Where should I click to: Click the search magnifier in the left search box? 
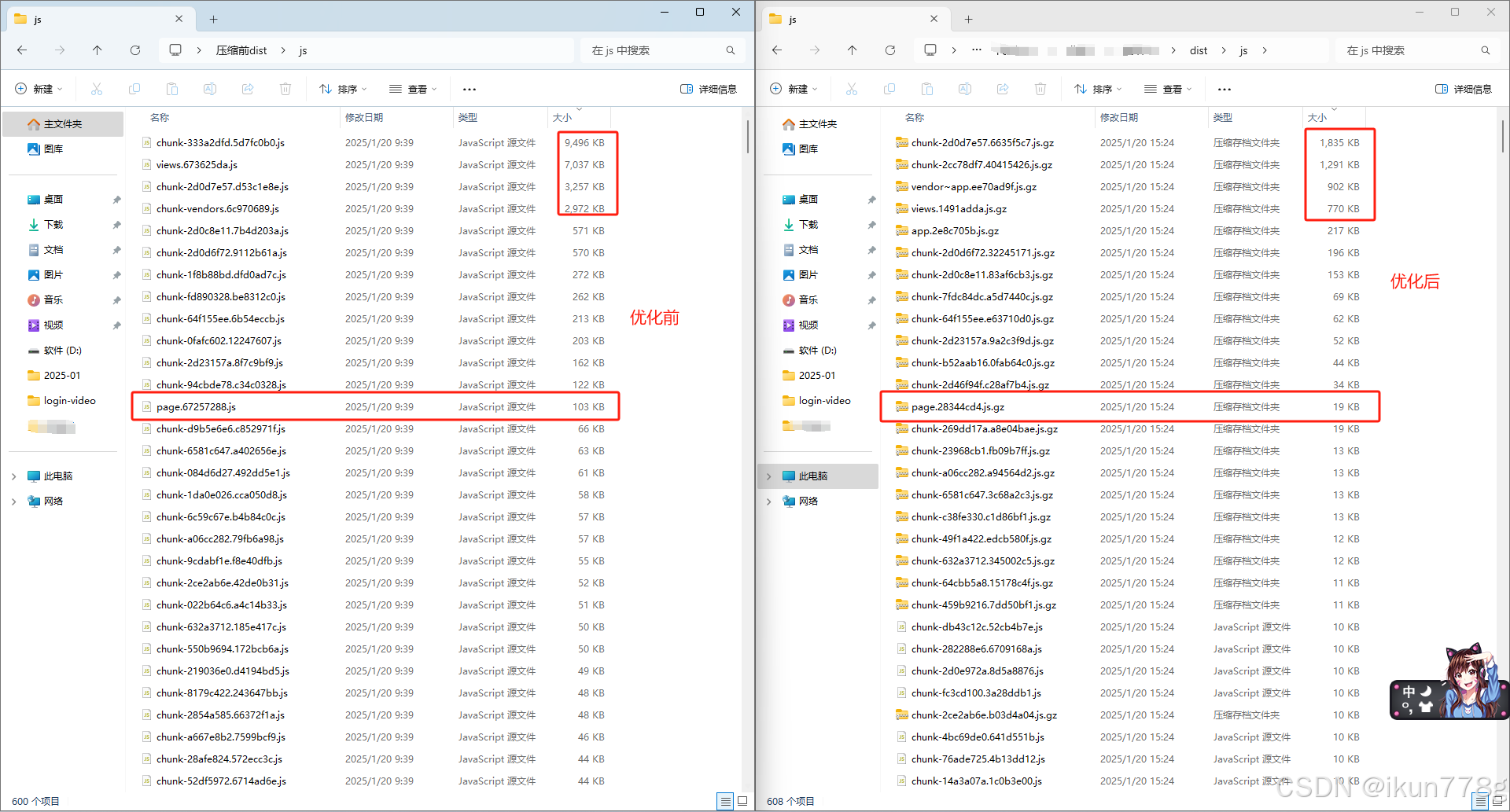tap(731, 50)
